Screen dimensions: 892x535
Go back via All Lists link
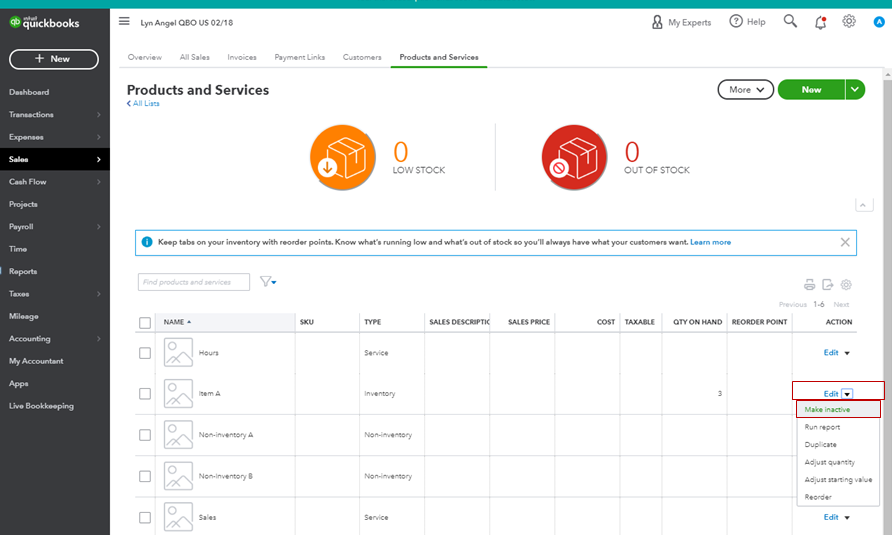[x=143, y=104]
